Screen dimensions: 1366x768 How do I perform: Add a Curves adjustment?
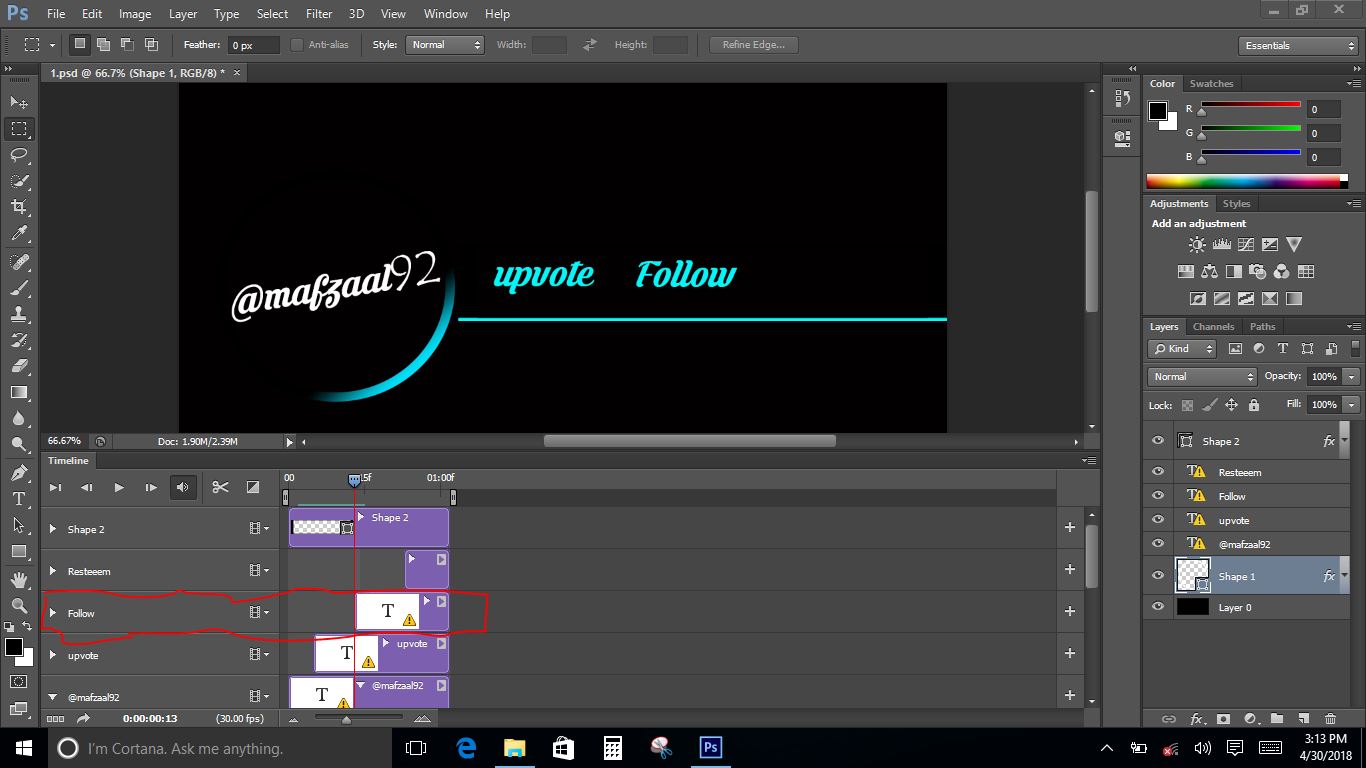(1246, 244)
